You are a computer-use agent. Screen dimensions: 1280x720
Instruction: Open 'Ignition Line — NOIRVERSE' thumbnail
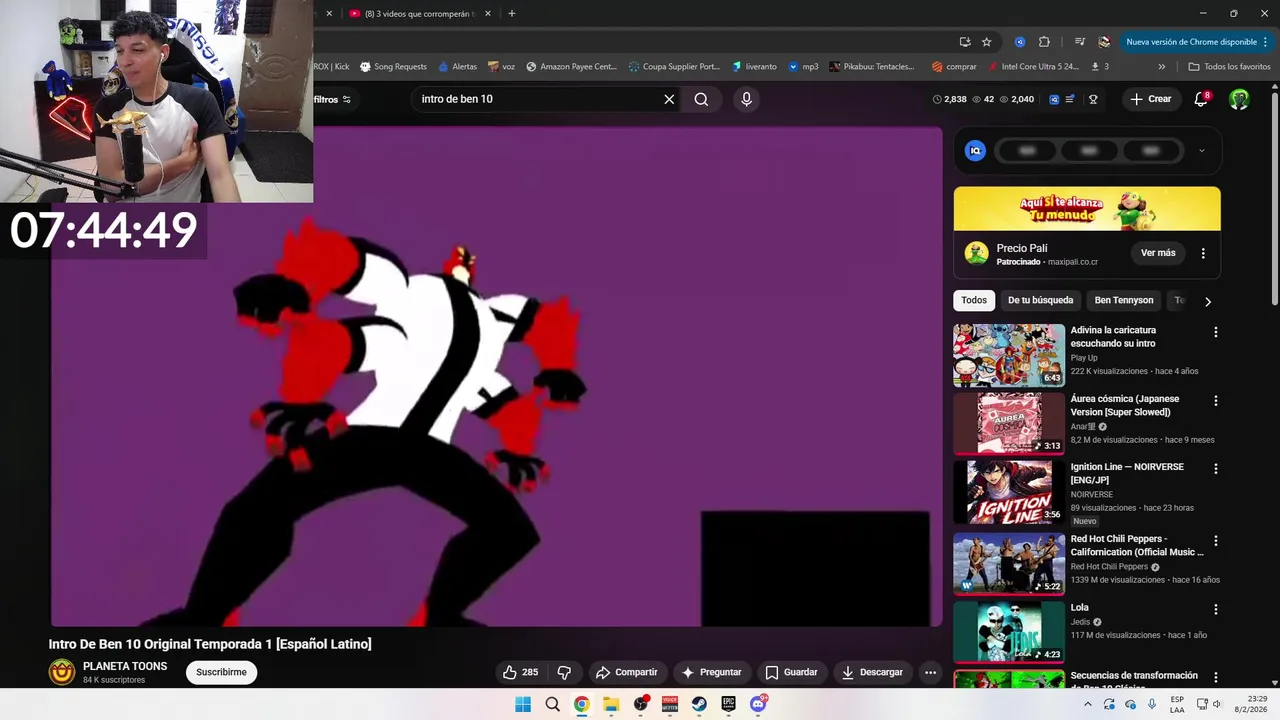[x=1009, y=492]
